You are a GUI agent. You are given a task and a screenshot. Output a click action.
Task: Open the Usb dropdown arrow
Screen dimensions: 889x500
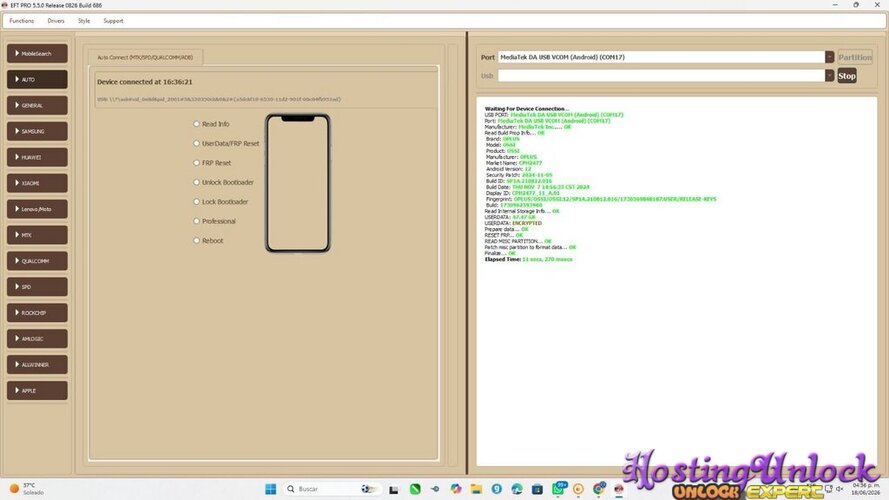click(x=829, y=75)
